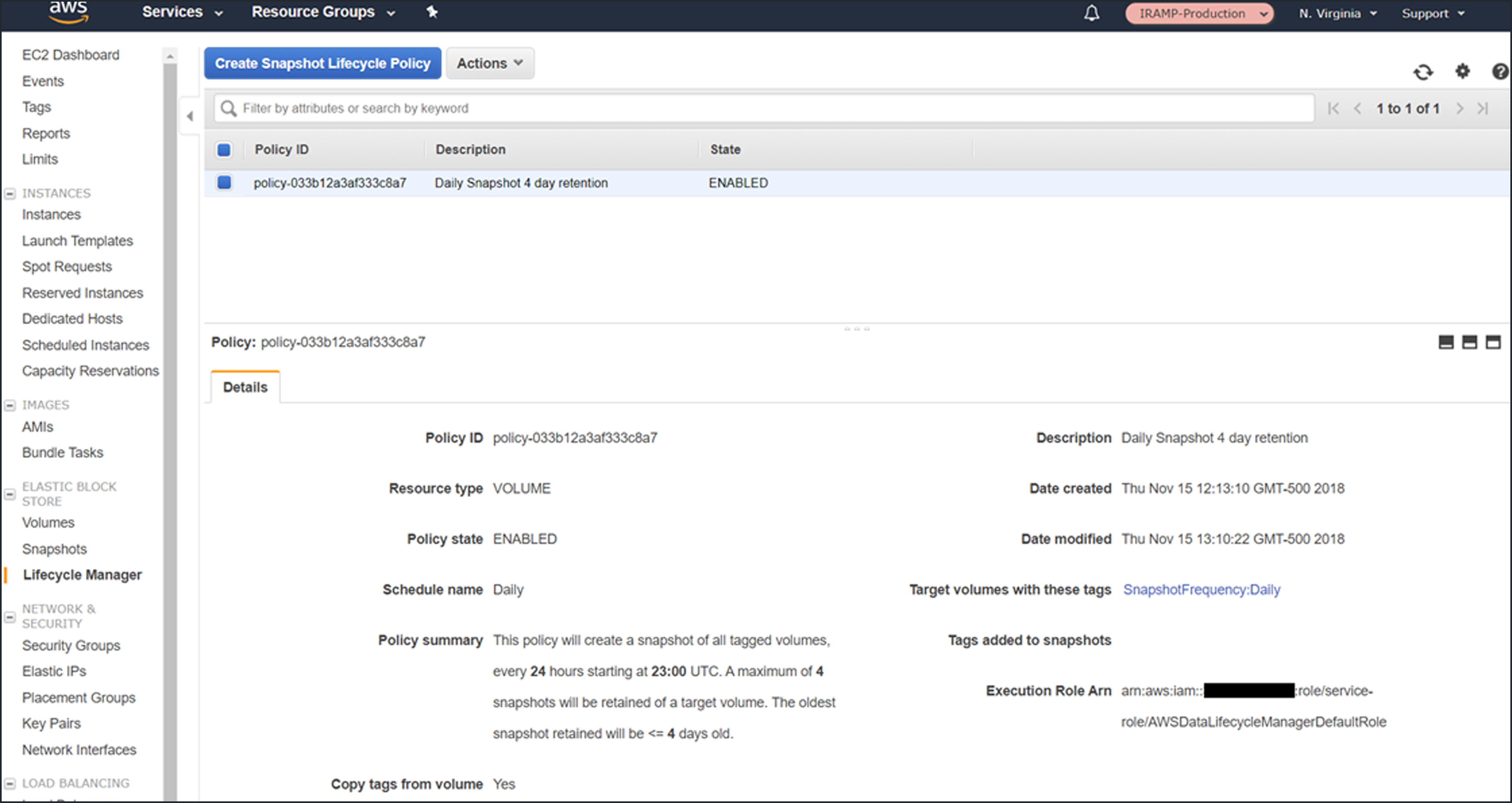
Task: Select the Details tab
Action: click(245, 387)
